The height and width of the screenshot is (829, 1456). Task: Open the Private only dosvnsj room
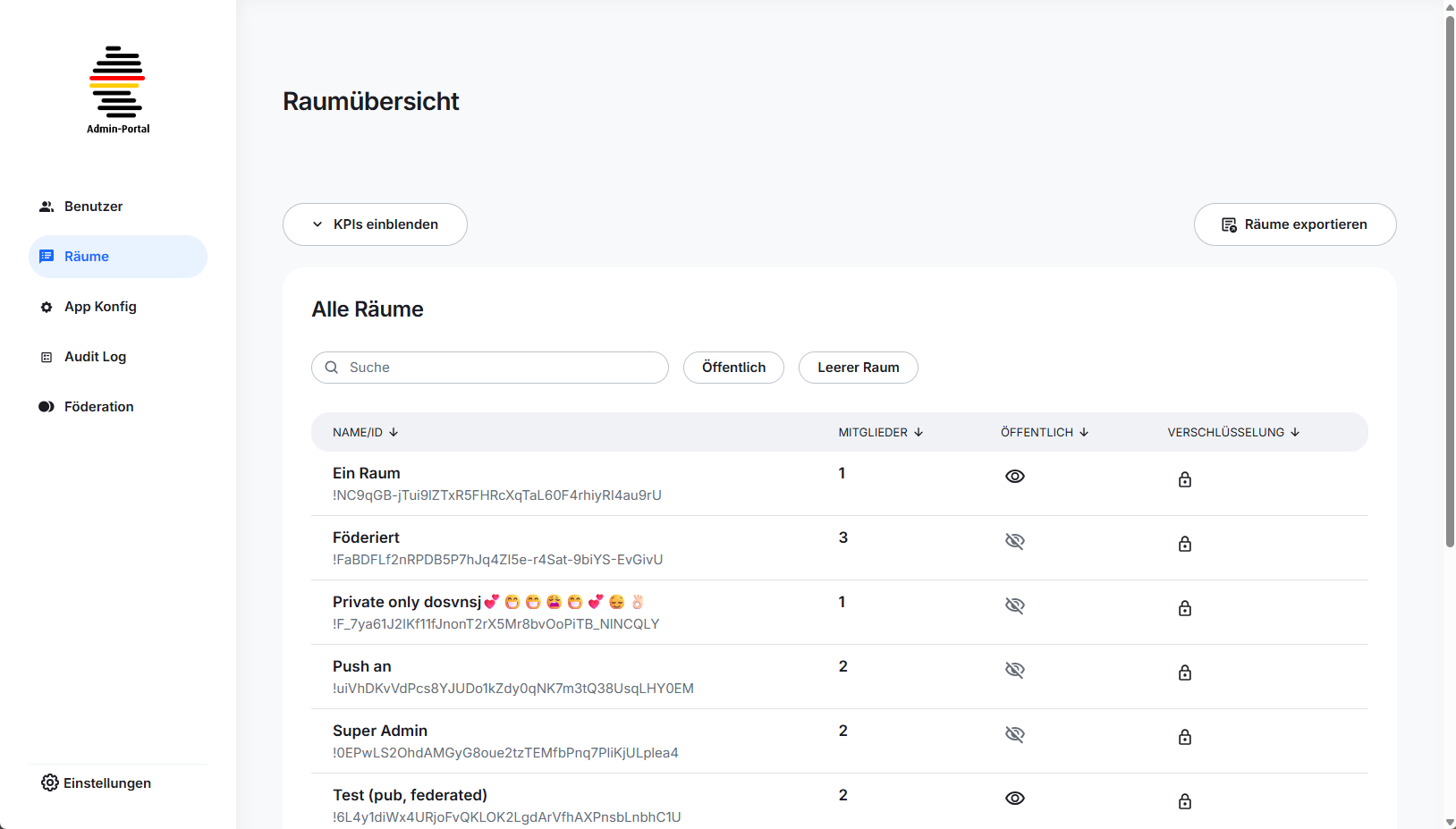(840, 613)
